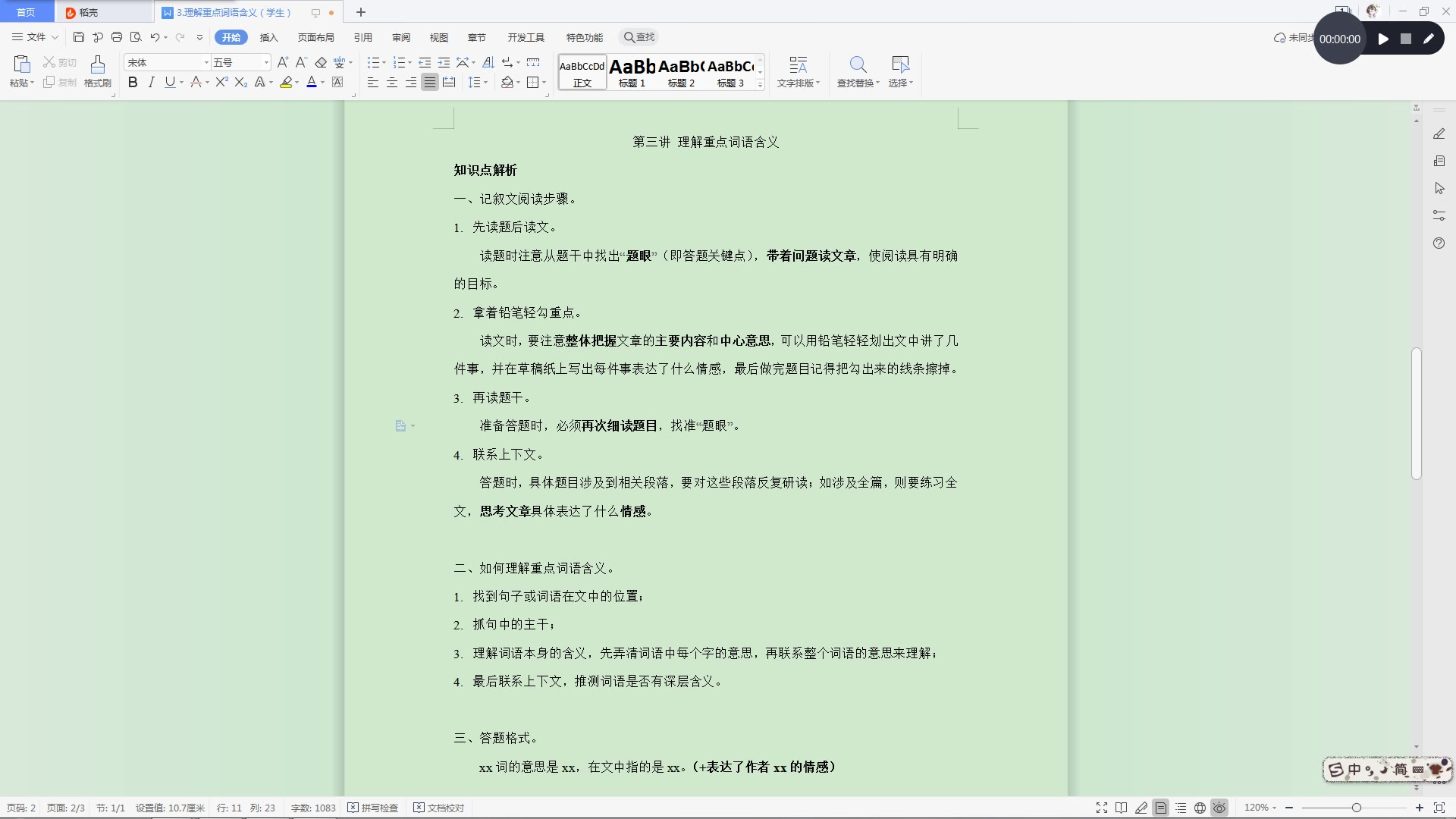The height and width of the screenshot is (819, 1456).
Task: Click the print icon in quick access toolbar
Action: (x=117, y=37)
